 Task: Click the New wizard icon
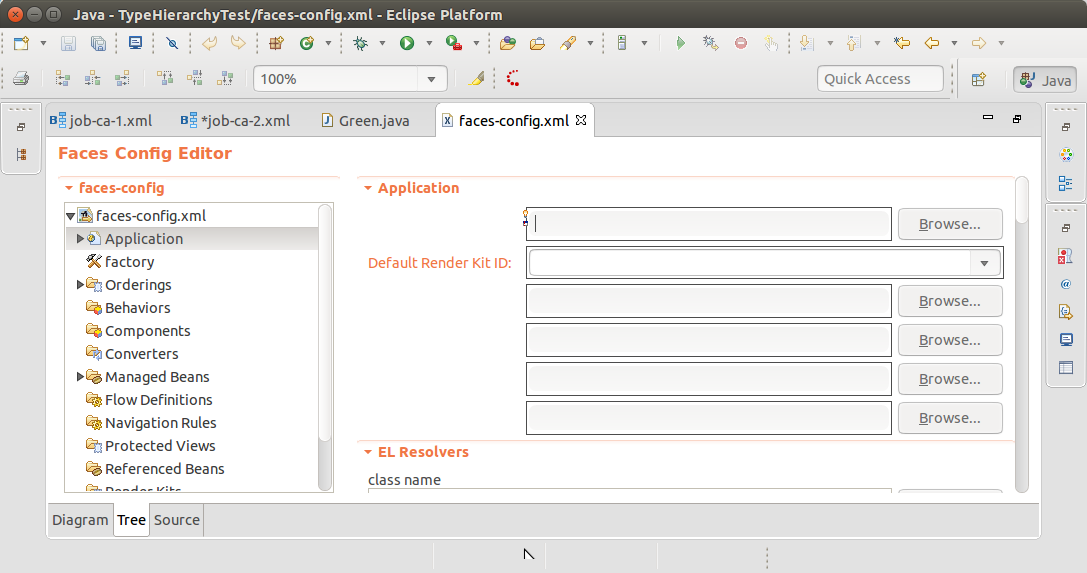click(21, 43)
